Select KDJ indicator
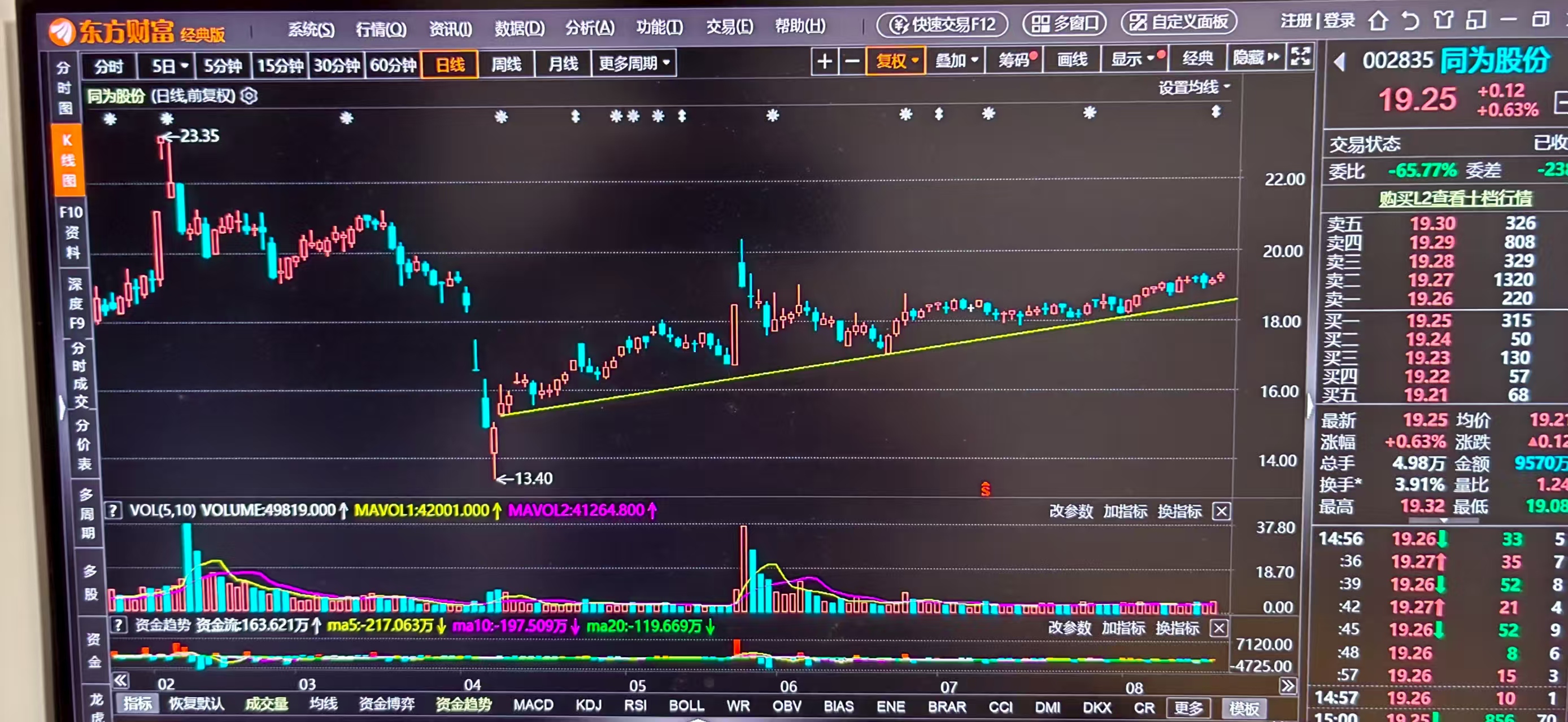 pos(589,706)
